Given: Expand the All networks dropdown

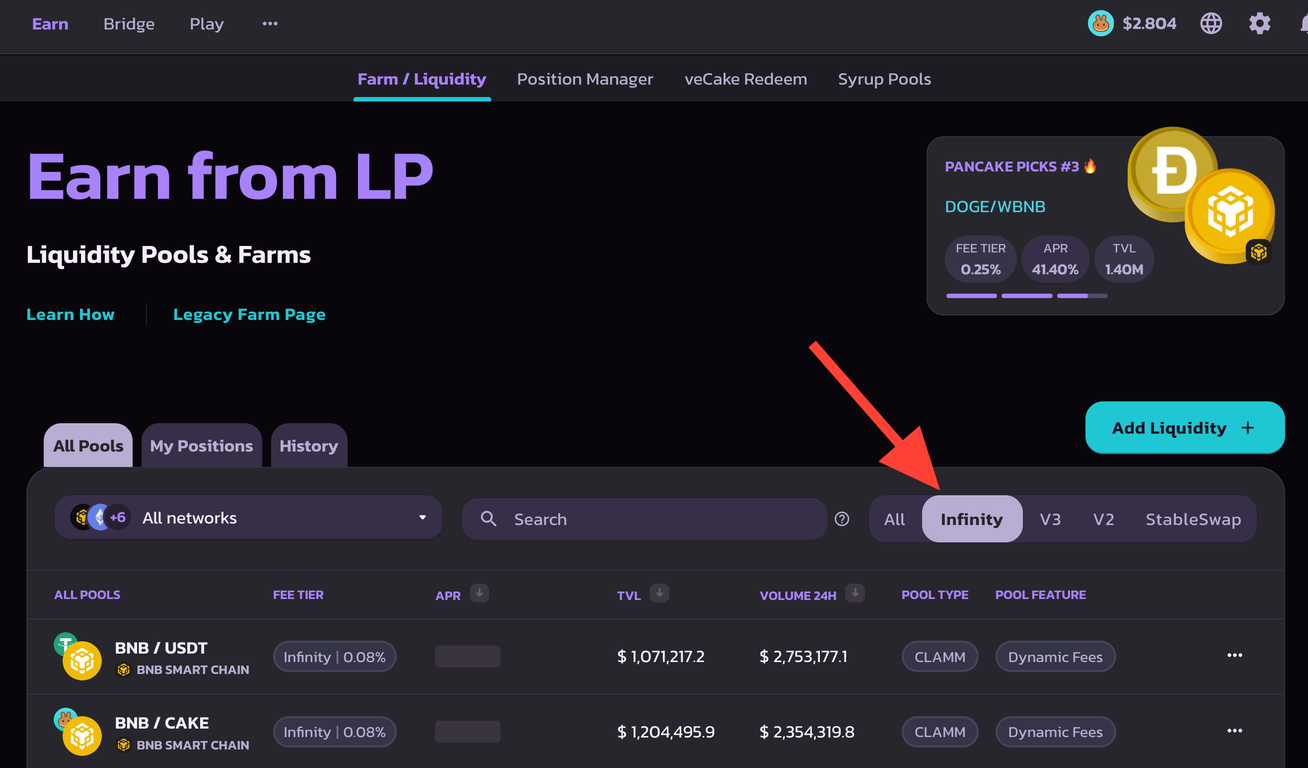Looking at the screenshot, I should click(x=248, y=517).
